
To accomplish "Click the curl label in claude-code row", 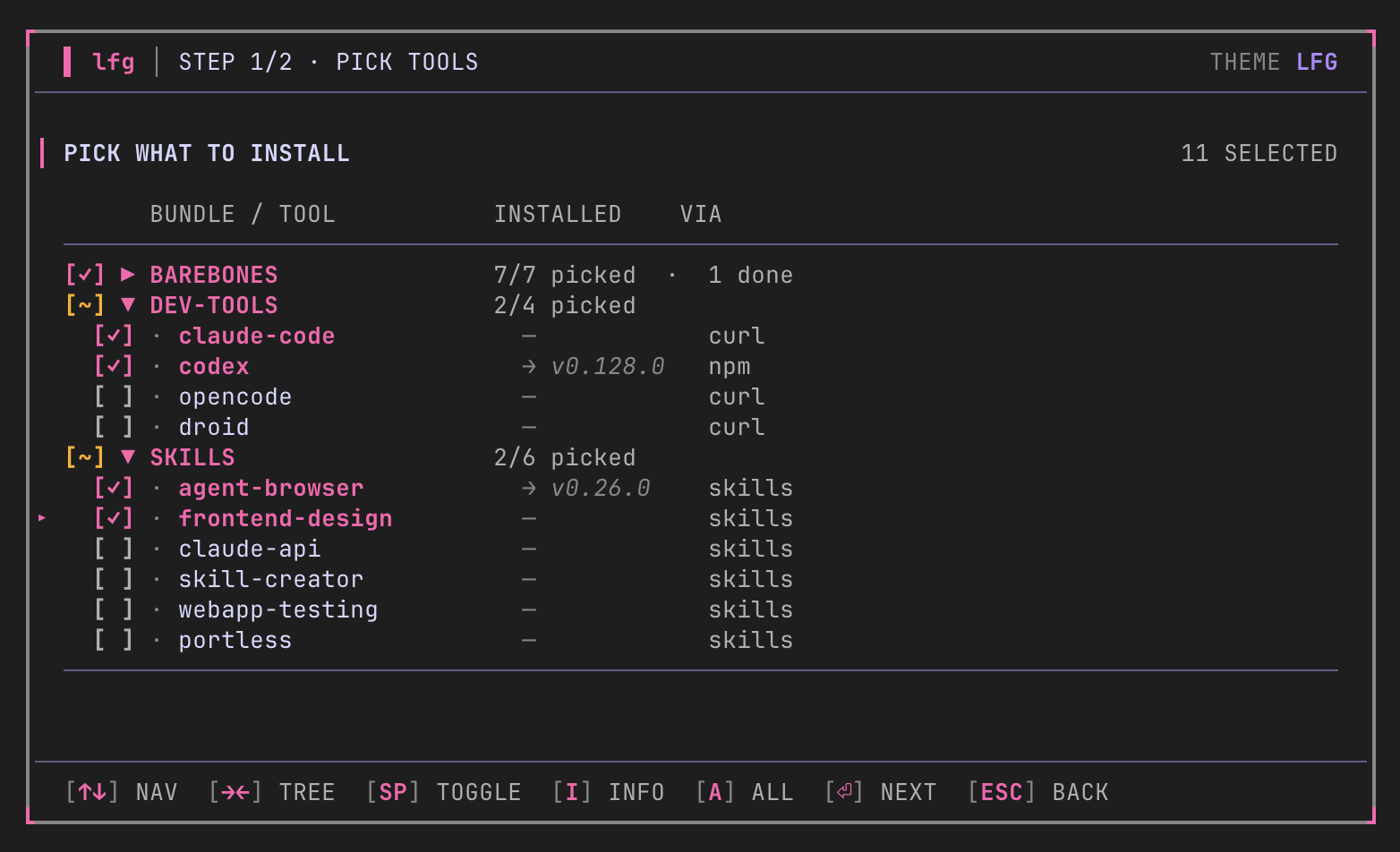I will 737,336.
